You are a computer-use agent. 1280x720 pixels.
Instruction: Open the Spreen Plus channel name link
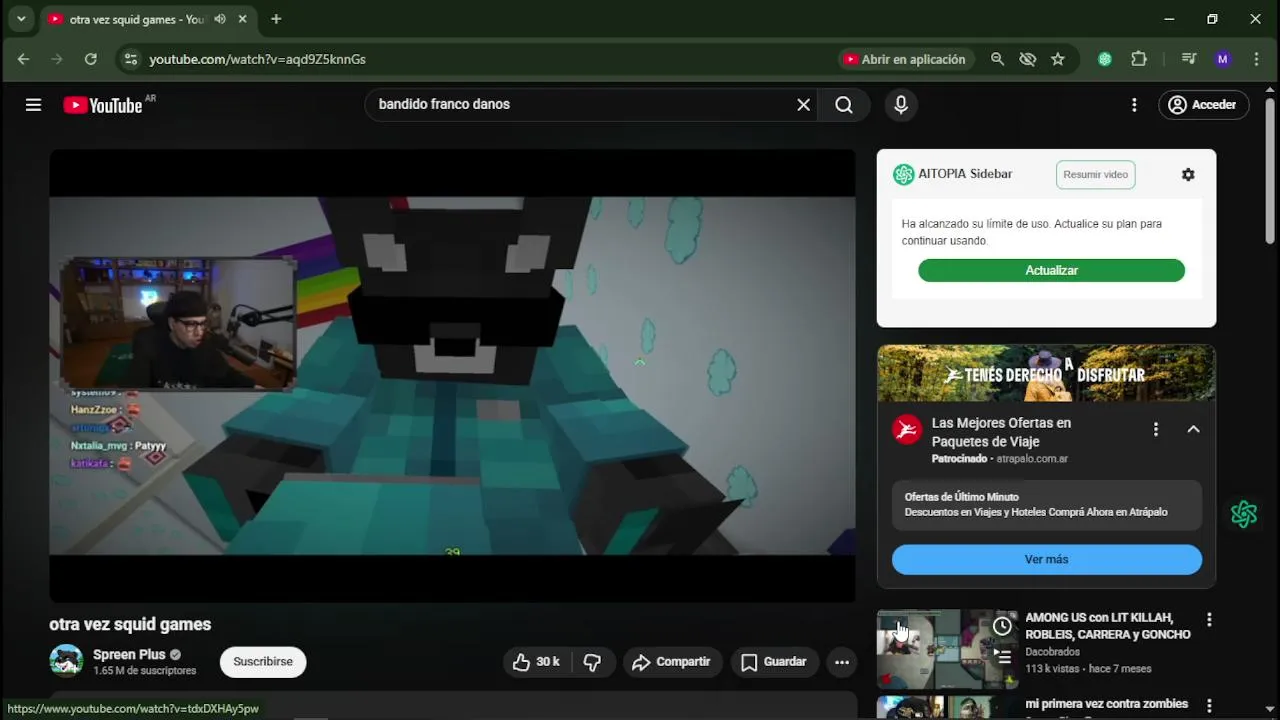pos(129,655)
